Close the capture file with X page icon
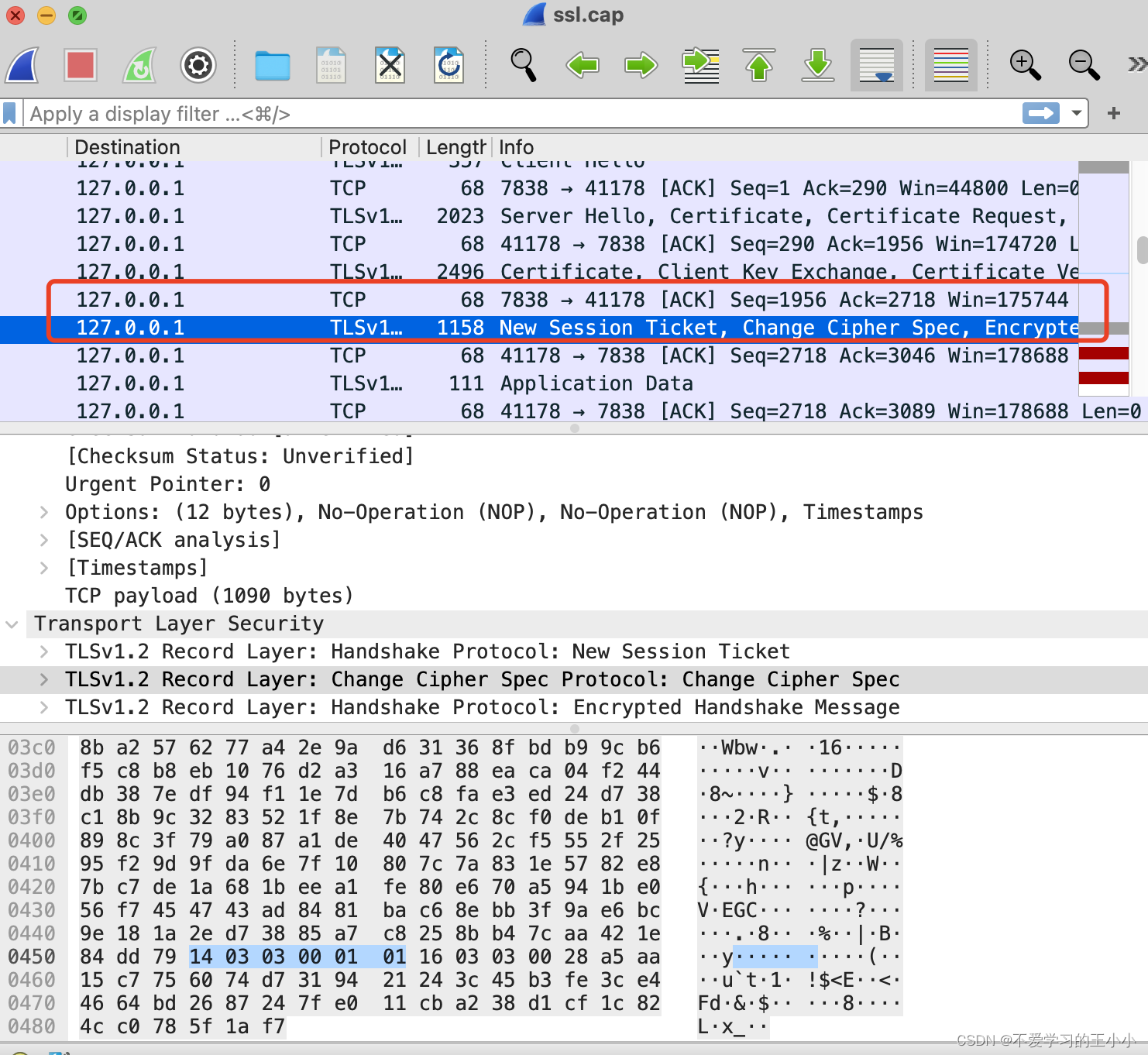This screenshot has width=1148, height=1055. point(390,65)
